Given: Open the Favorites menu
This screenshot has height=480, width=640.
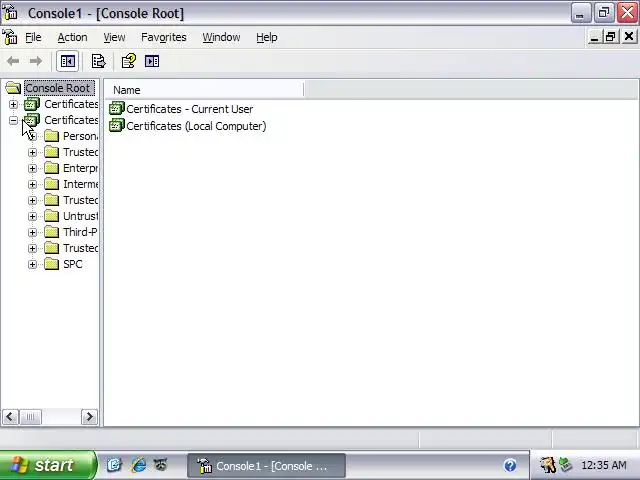Looking at the screenshot, I should pos(164,37).
